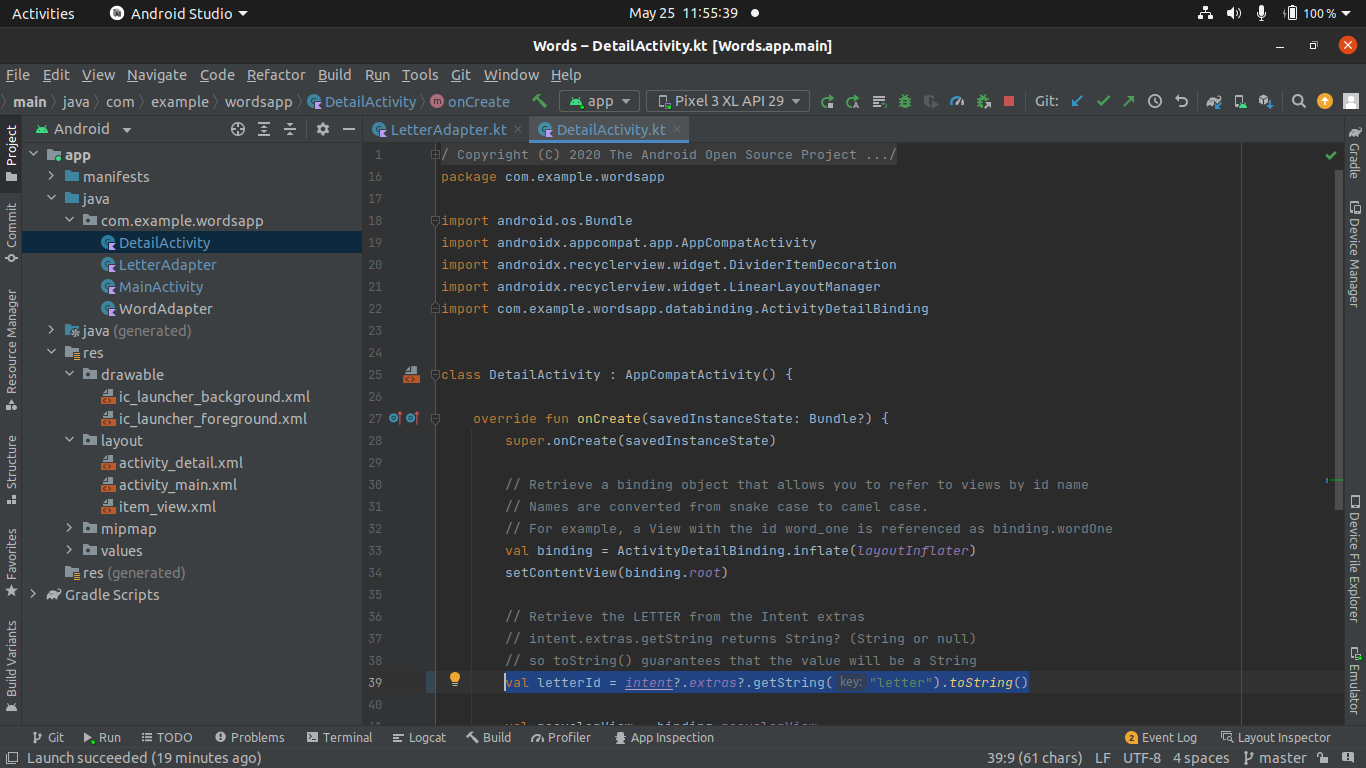Collapse the drawable folder

(68, 374)
